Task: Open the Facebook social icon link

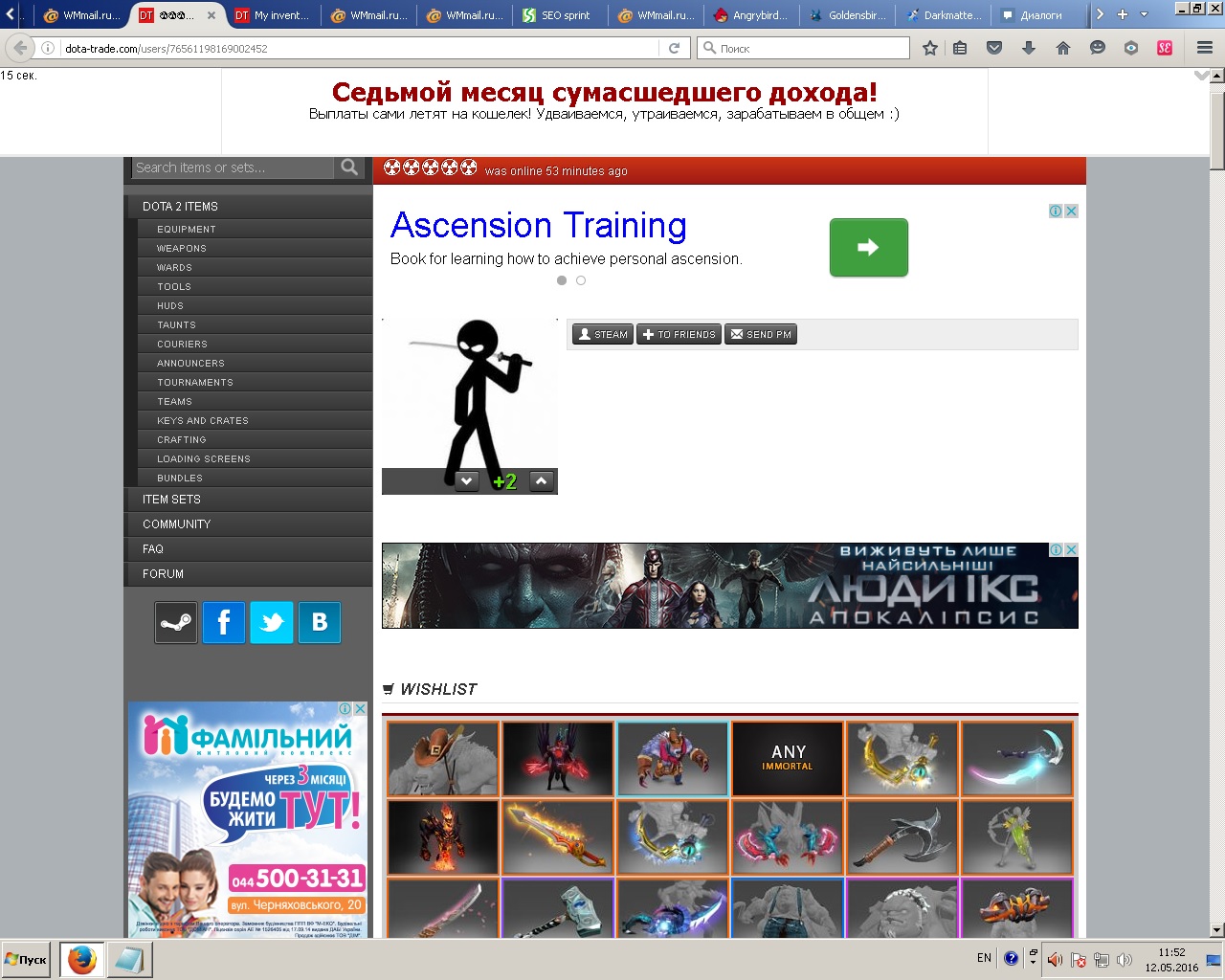Action: (224, 623)
